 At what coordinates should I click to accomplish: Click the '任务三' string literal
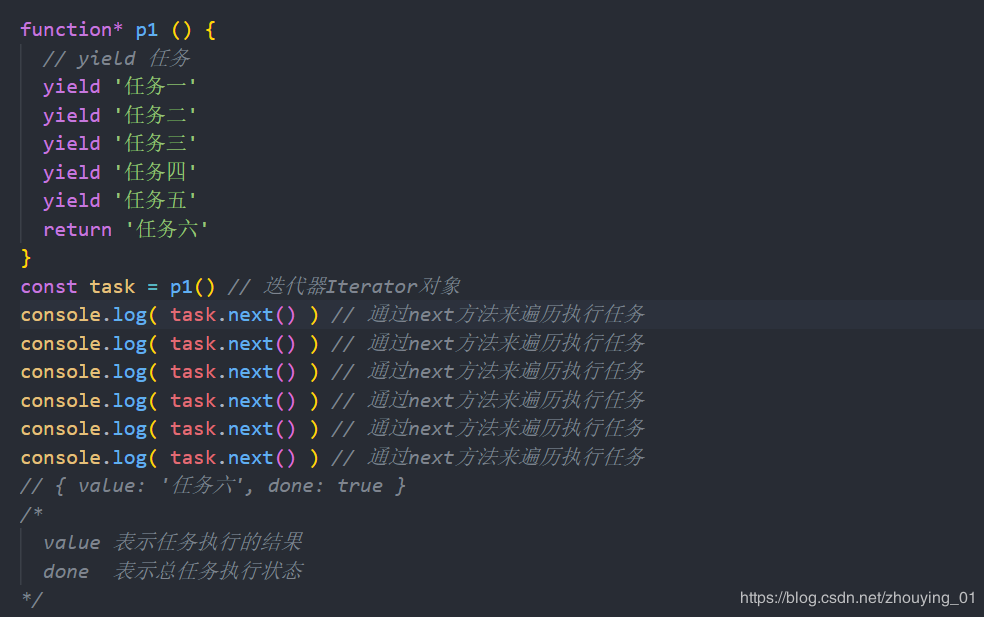[155, 143]
